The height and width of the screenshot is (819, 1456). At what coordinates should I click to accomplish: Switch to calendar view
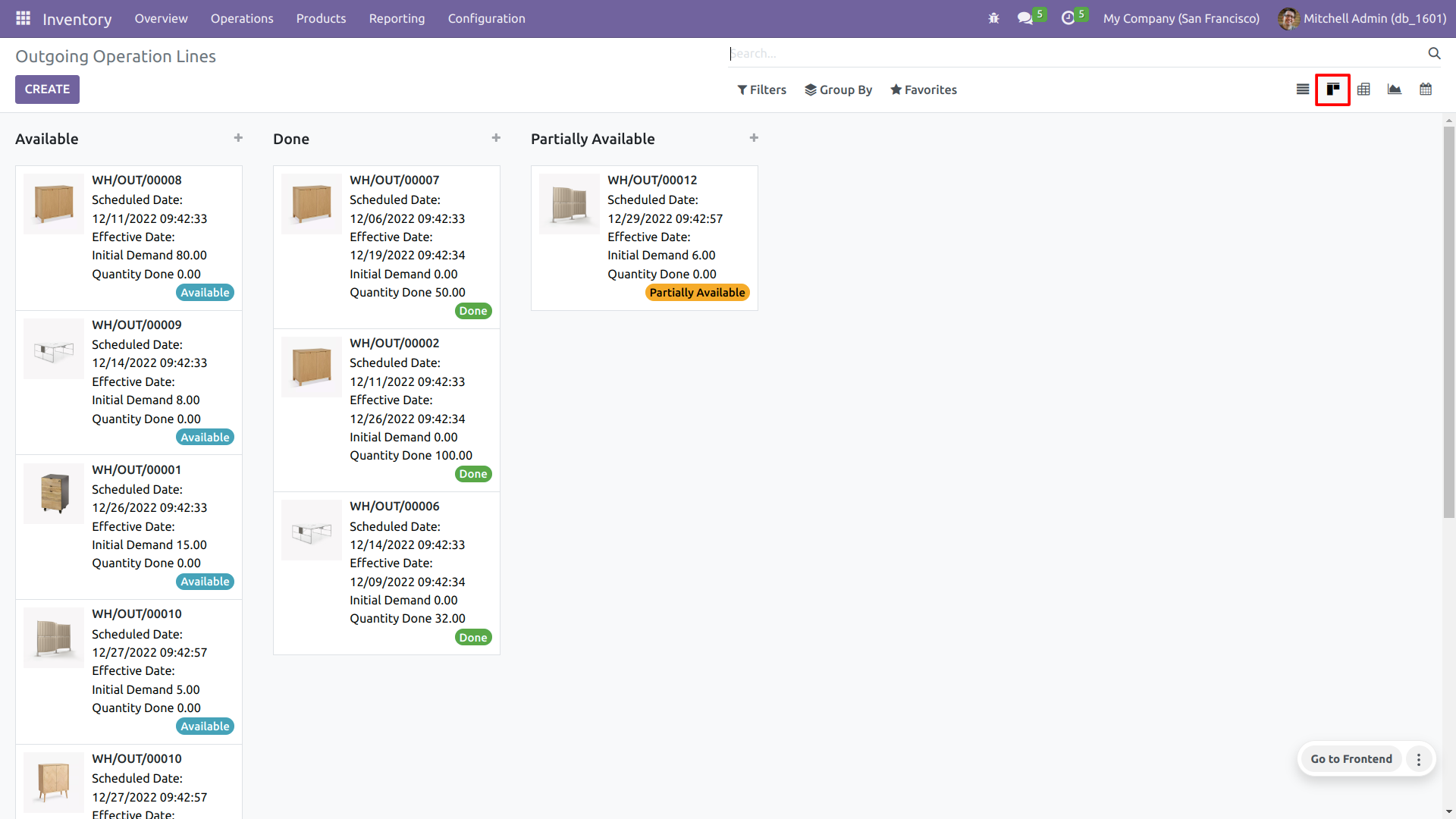(1426, 89)
